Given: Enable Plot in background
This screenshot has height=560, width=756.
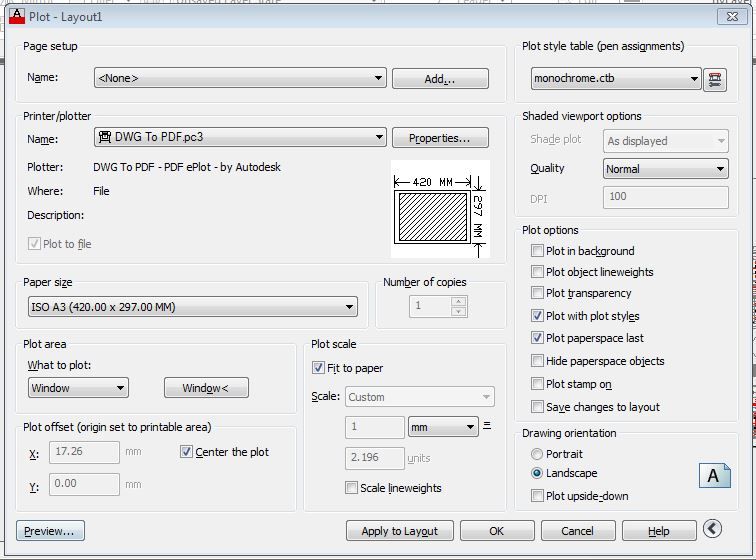Looking at the screenshot, I should point(537,250).
